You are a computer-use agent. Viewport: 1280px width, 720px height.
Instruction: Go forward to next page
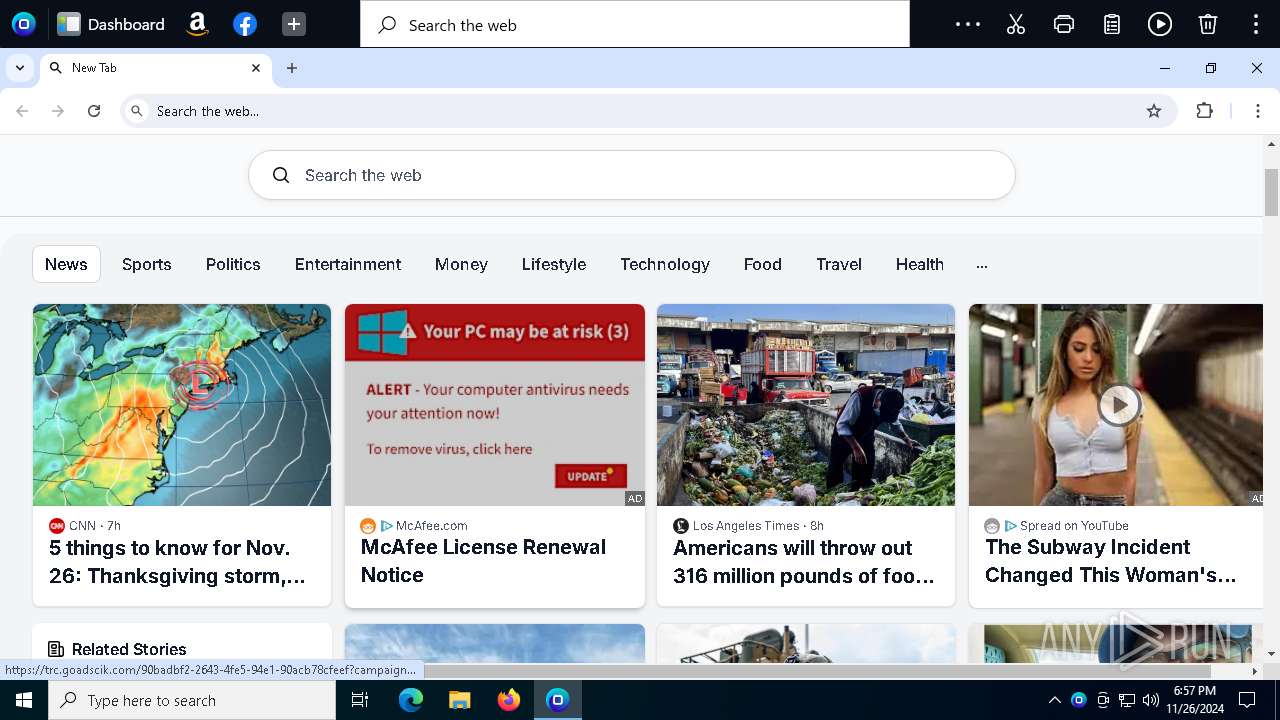tap(58, 111)
